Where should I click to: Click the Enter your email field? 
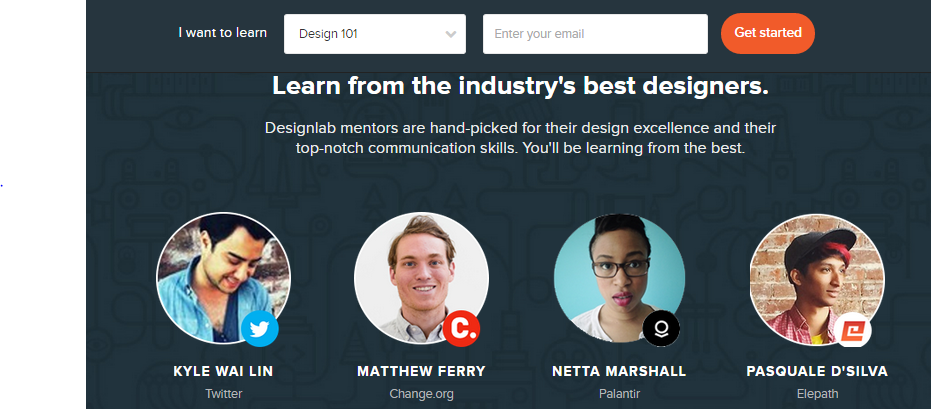coord(595,34)
